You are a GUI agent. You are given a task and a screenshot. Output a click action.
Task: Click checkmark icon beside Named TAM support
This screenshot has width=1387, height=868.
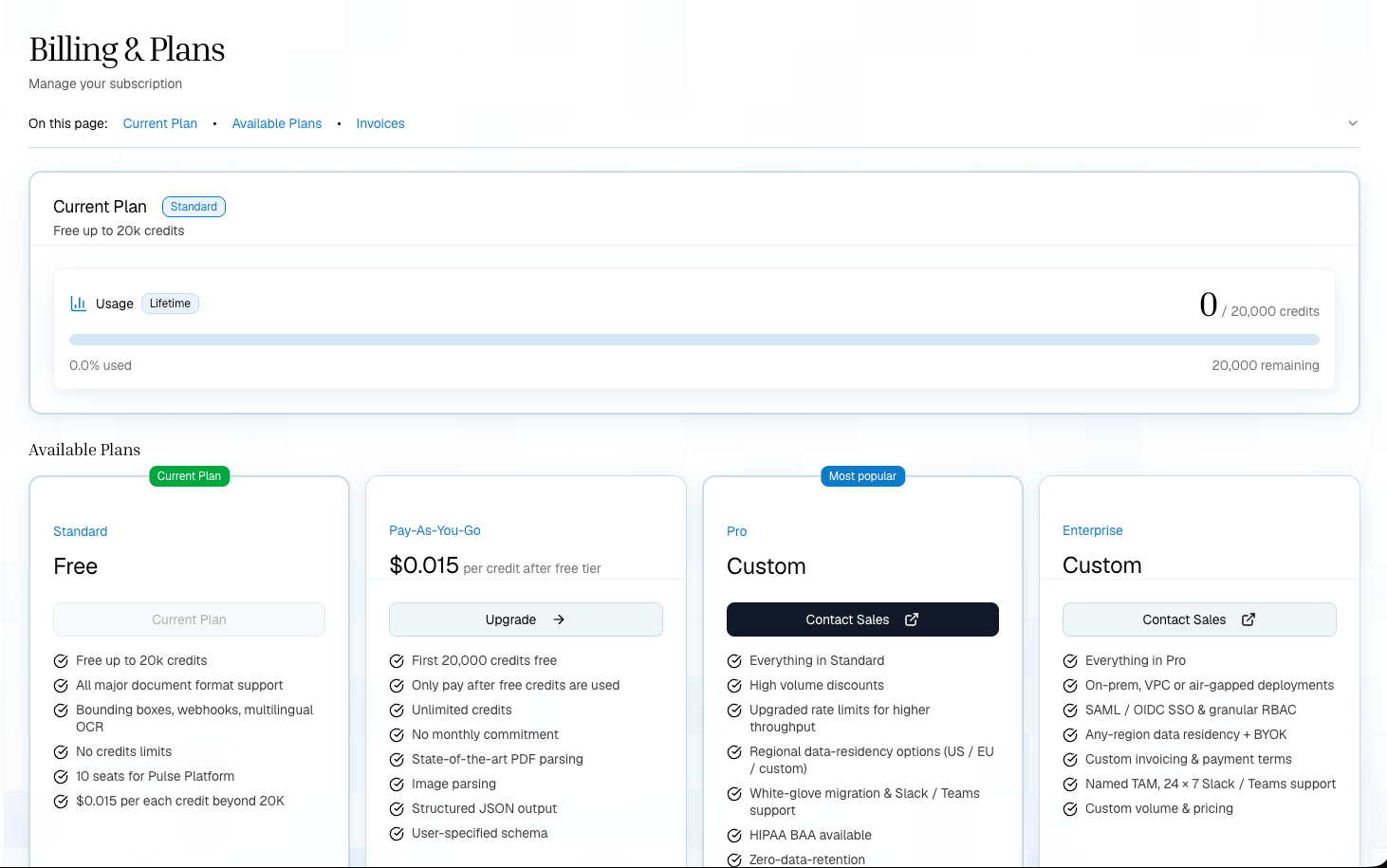pyautogui.click(x=1070, y=785)
